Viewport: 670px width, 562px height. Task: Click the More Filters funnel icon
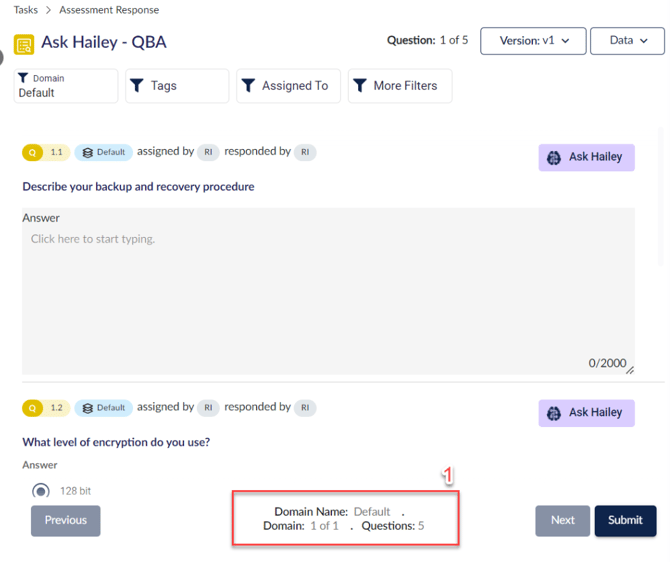[360, 86]
